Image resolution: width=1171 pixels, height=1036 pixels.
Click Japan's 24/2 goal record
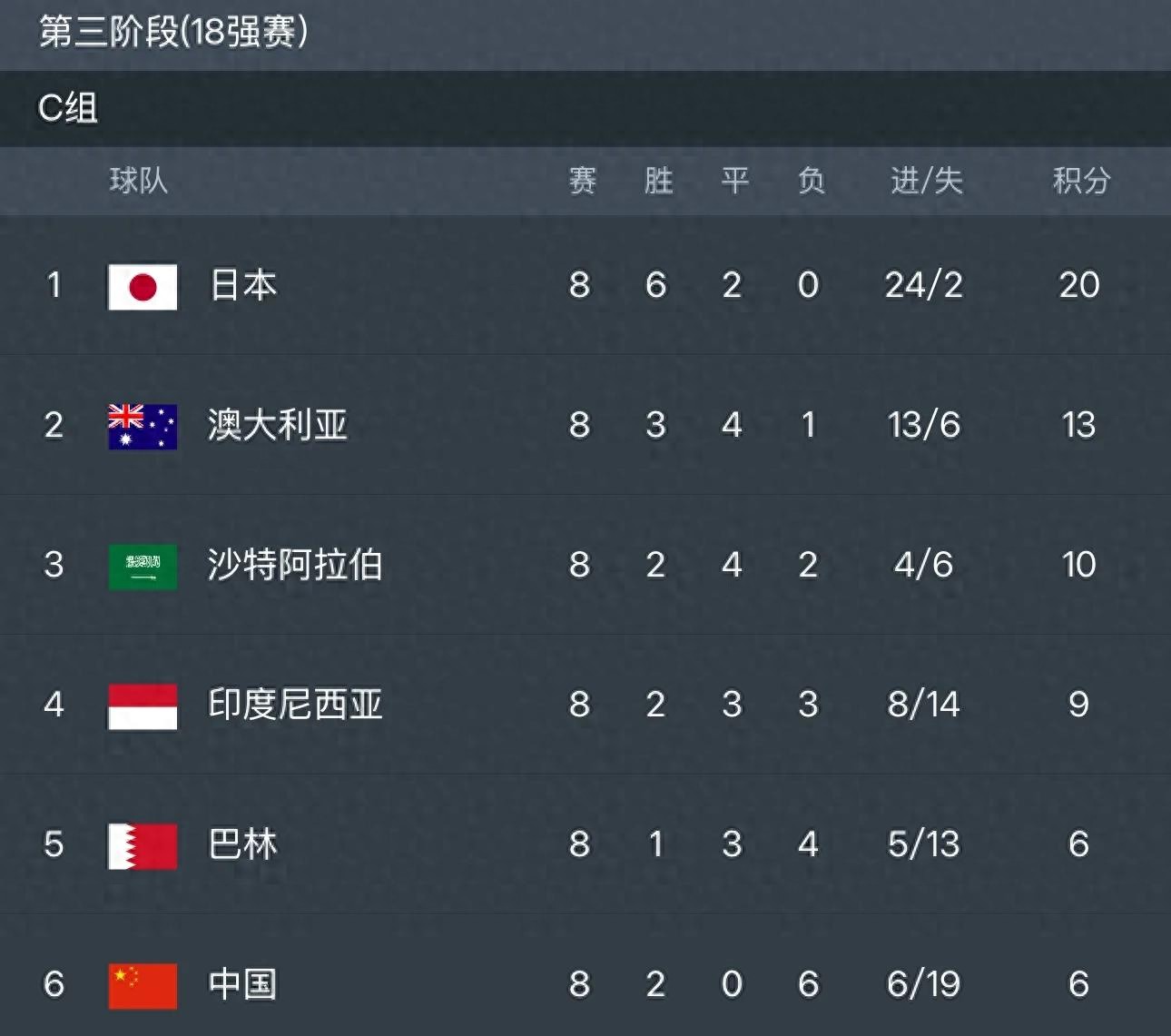coord(924,285)
